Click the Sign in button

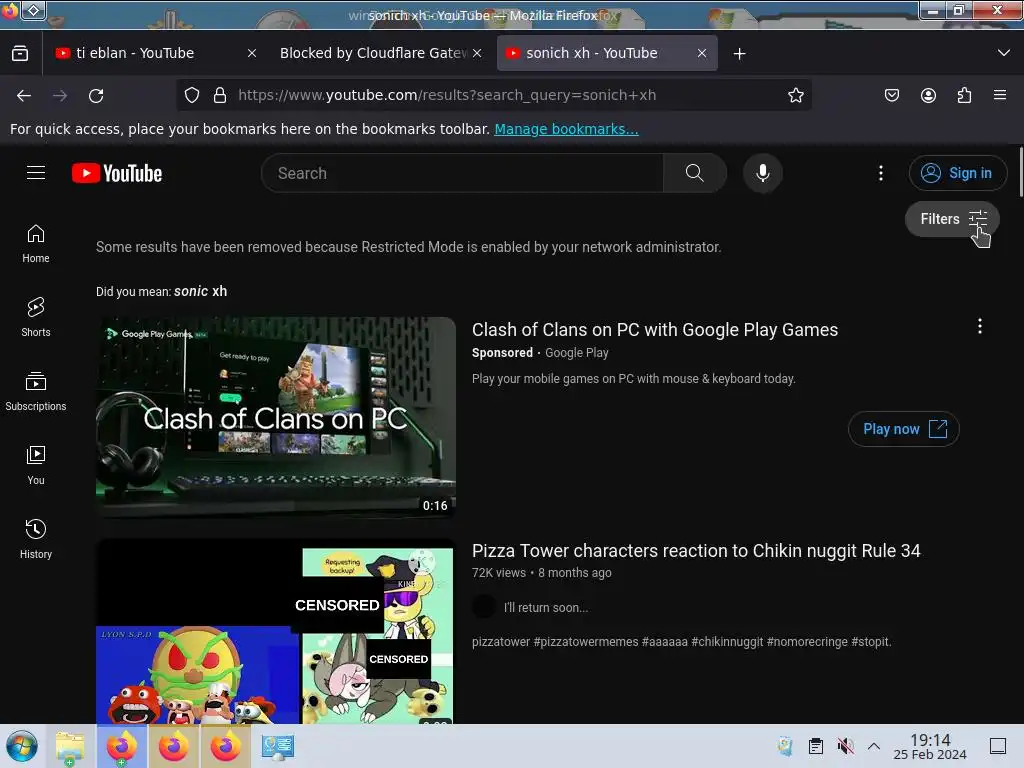[x=957, y=173]
